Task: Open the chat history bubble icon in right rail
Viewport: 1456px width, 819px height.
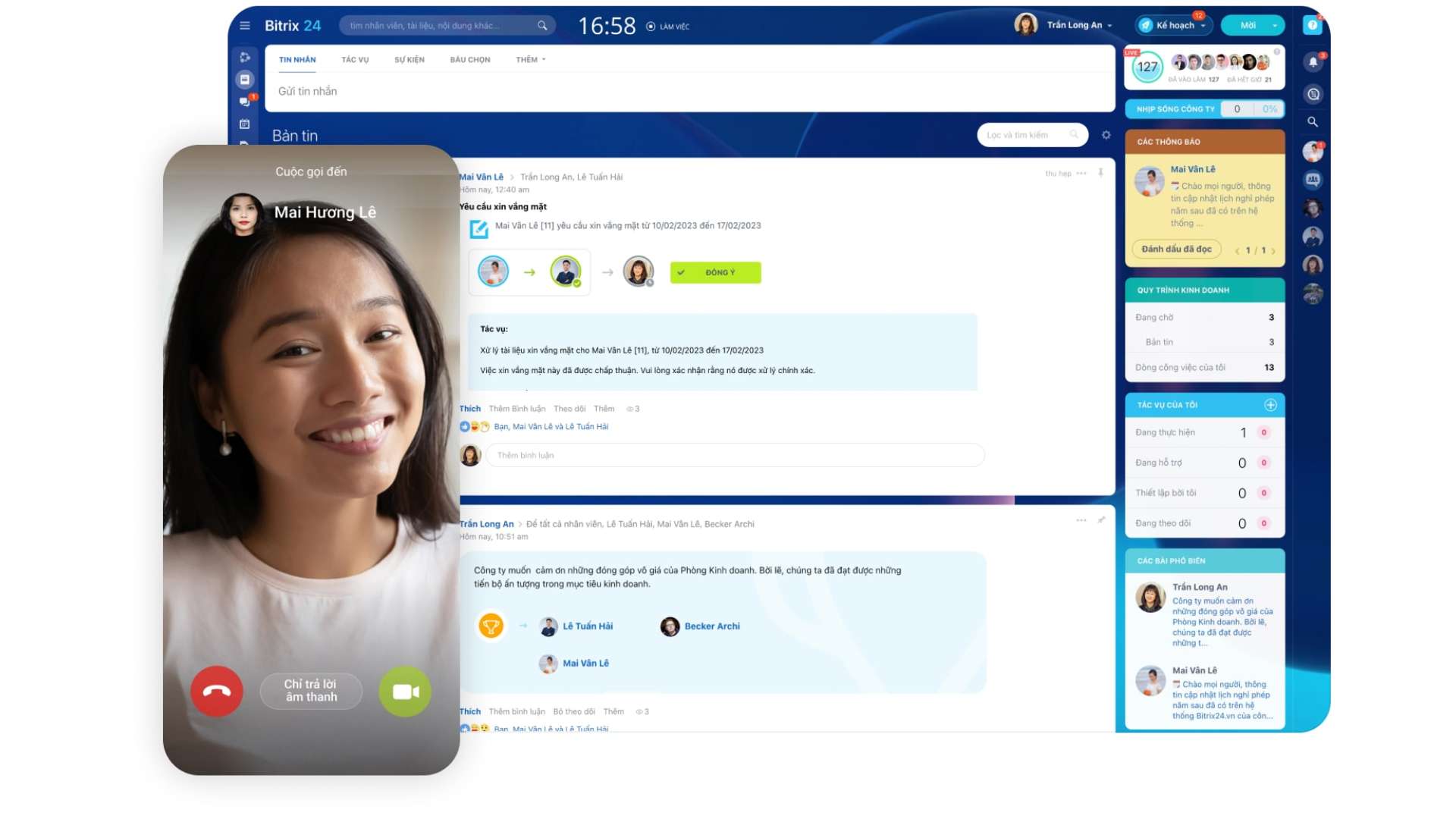Action: pos(1313,94)
